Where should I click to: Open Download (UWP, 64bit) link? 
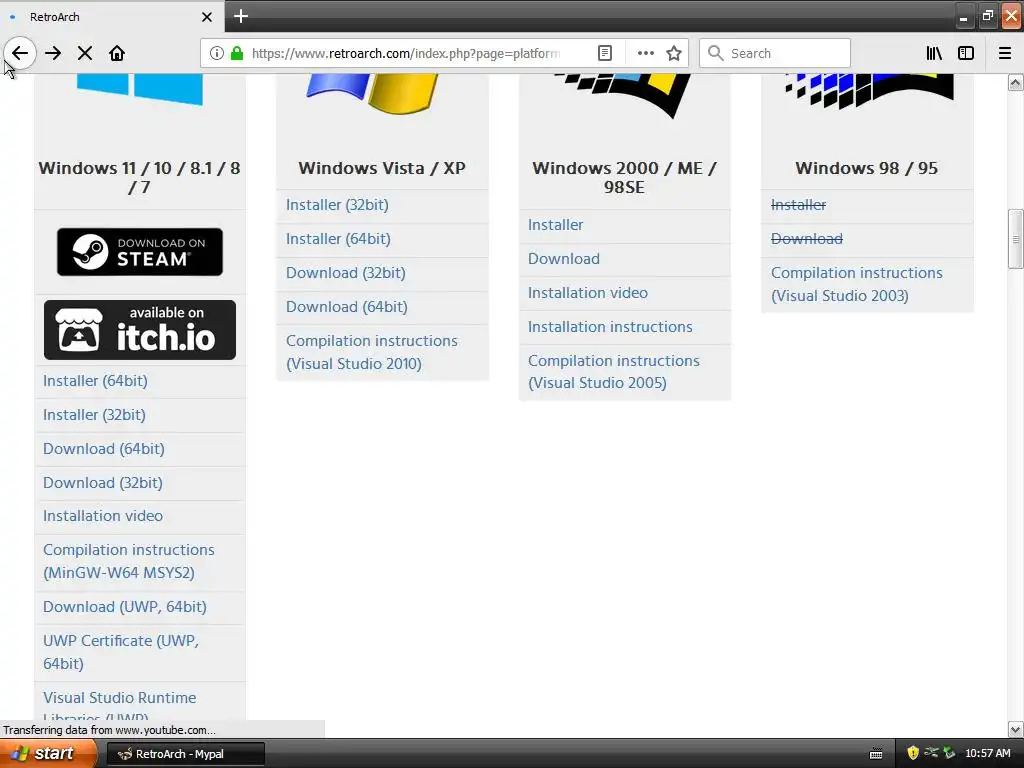125,607
